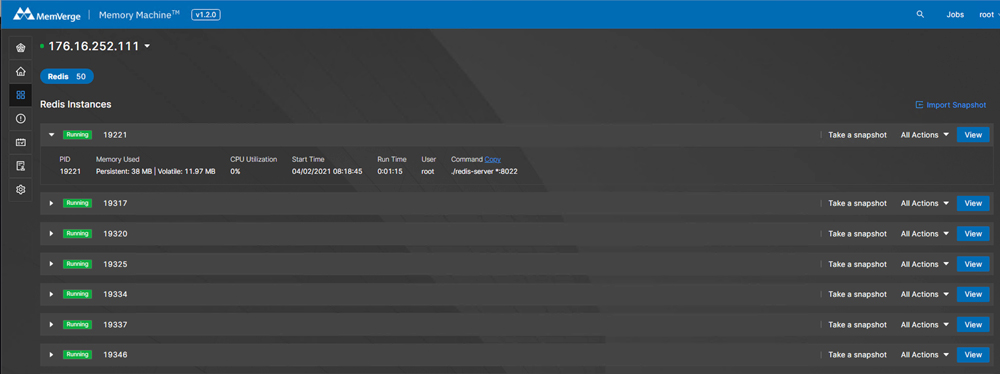1000x374 pixels.
Task: Click the Persistent: 38 MB memory value
Action: point(124,172)
